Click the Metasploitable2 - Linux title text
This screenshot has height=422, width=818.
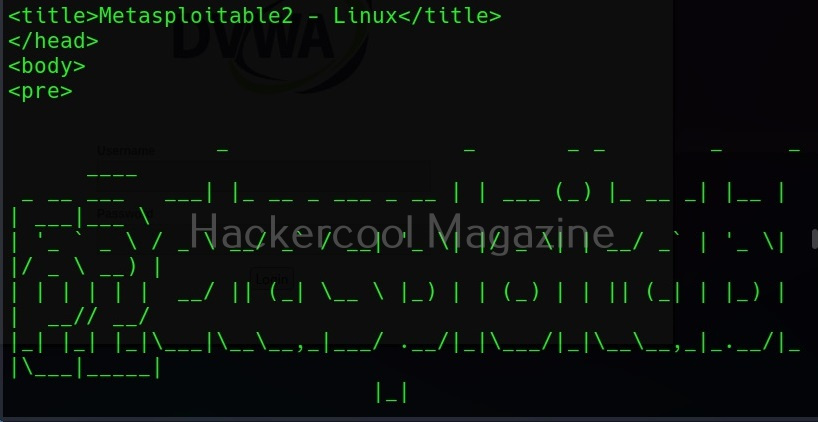pos(248,16)
